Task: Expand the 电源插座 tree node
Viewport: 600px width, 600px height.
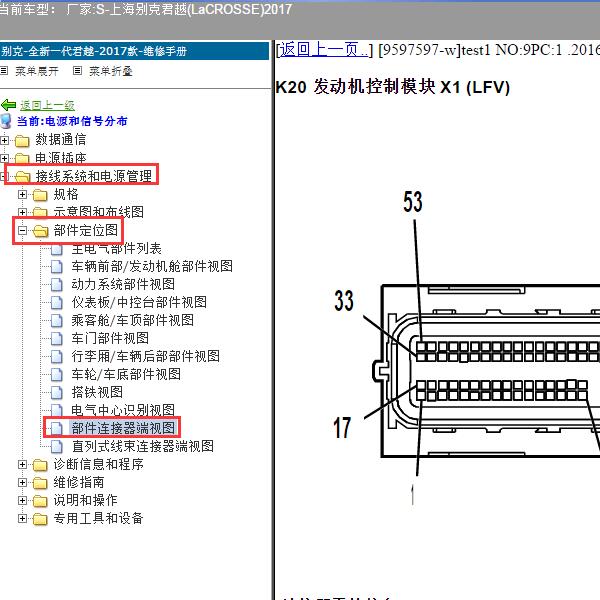Action: 4,158
